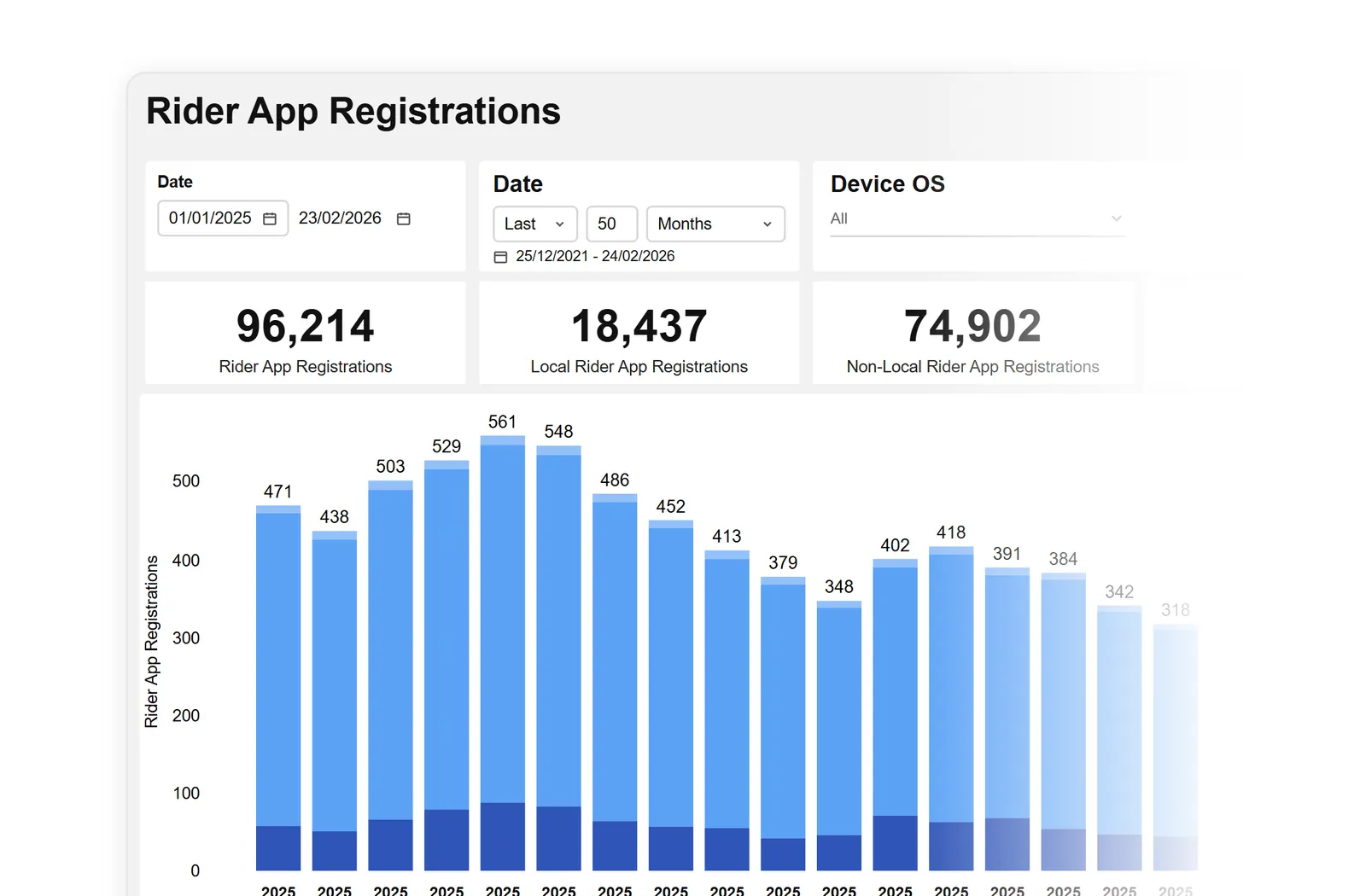Click the y-axis label 100
This screenshot has height=896, width=1366.
[186, 794]
